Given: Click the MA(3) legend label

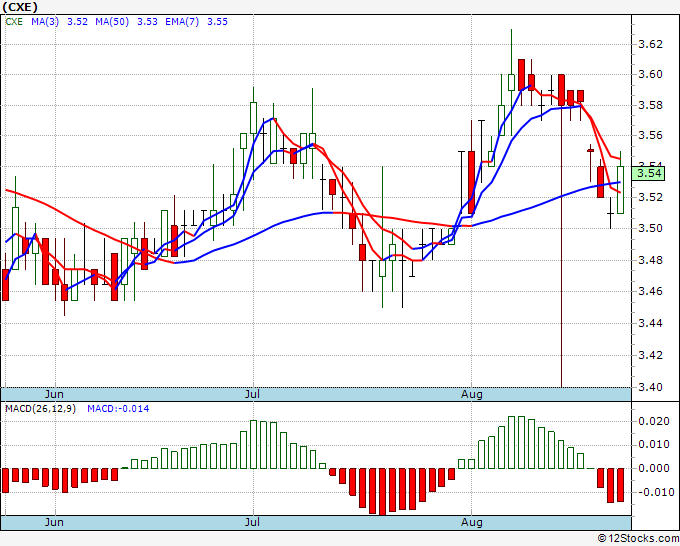Looking at the screenshot, I should tap(45, 22).
